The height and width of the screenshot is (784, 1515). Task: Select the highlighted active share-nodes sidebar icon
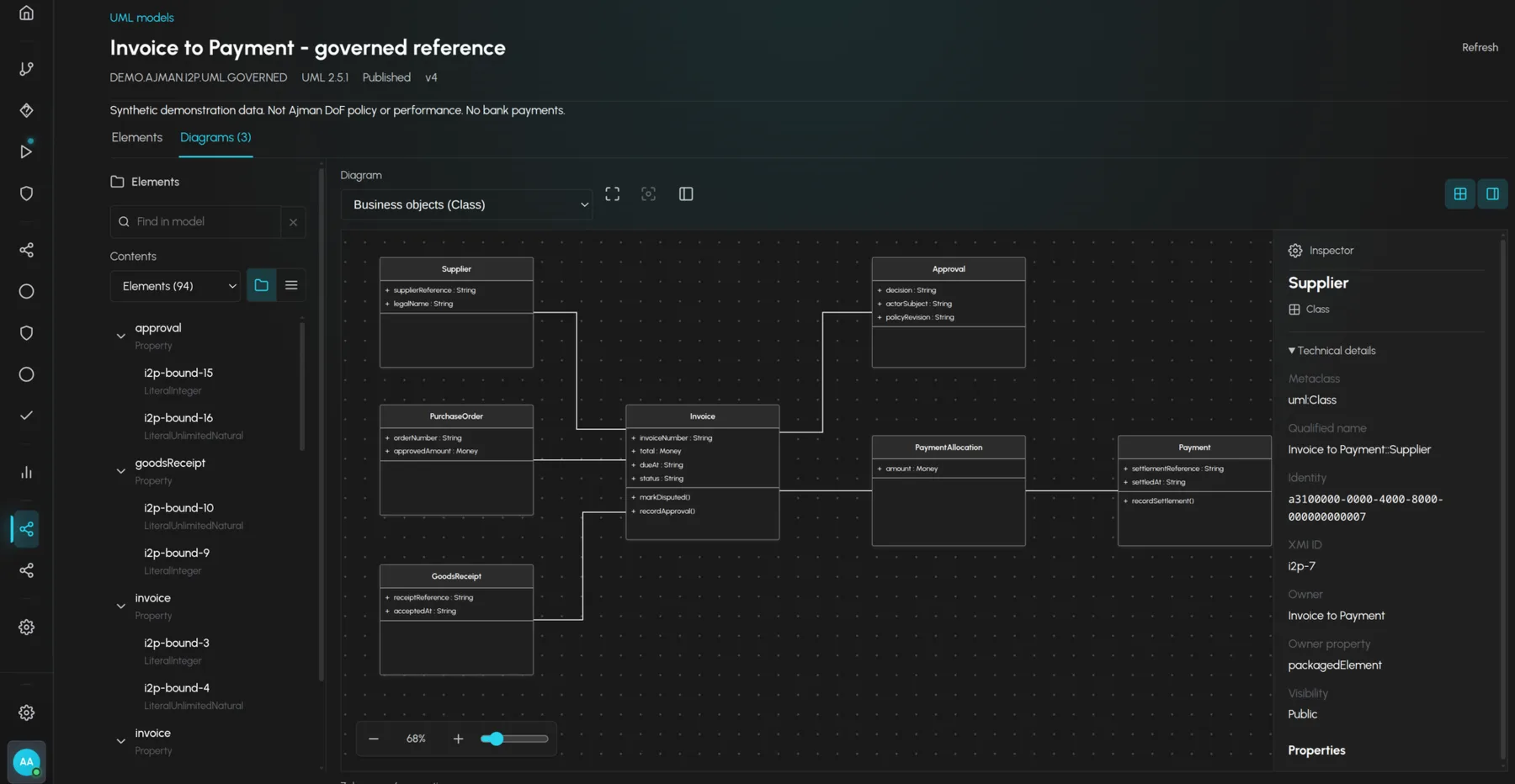coord(26,529)
